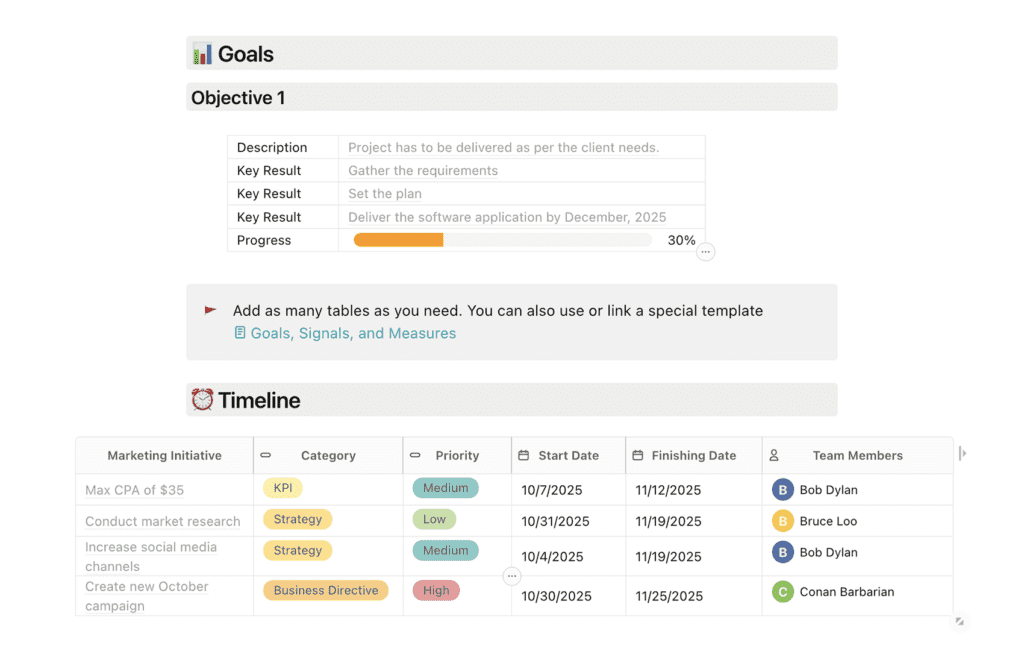Click the select icon in Priority header
Screen dimensions: 1024x663
[x=415, y=456]
